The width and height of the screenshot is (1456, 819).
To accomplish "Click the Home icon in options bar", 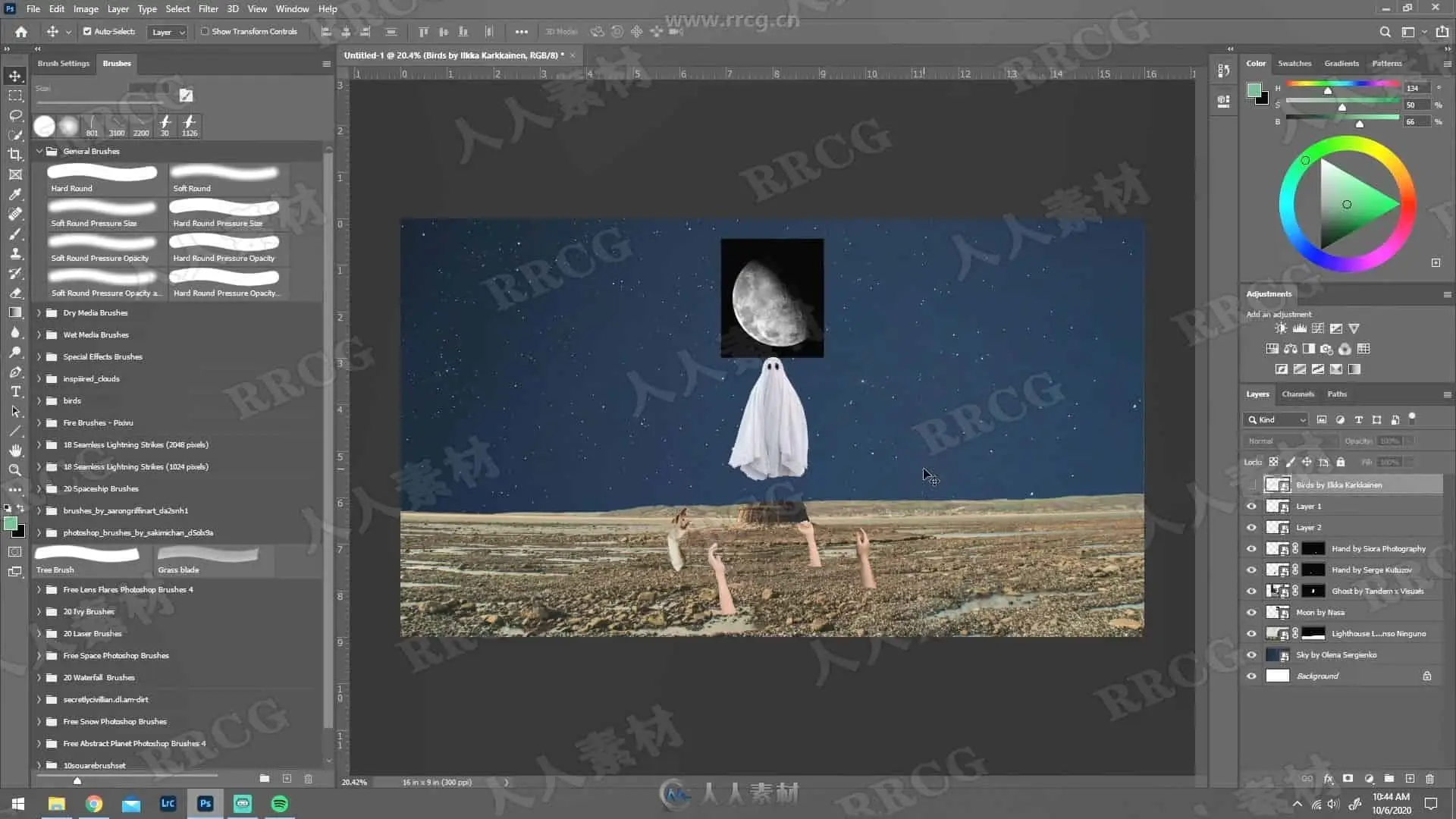I will (21, 32).
